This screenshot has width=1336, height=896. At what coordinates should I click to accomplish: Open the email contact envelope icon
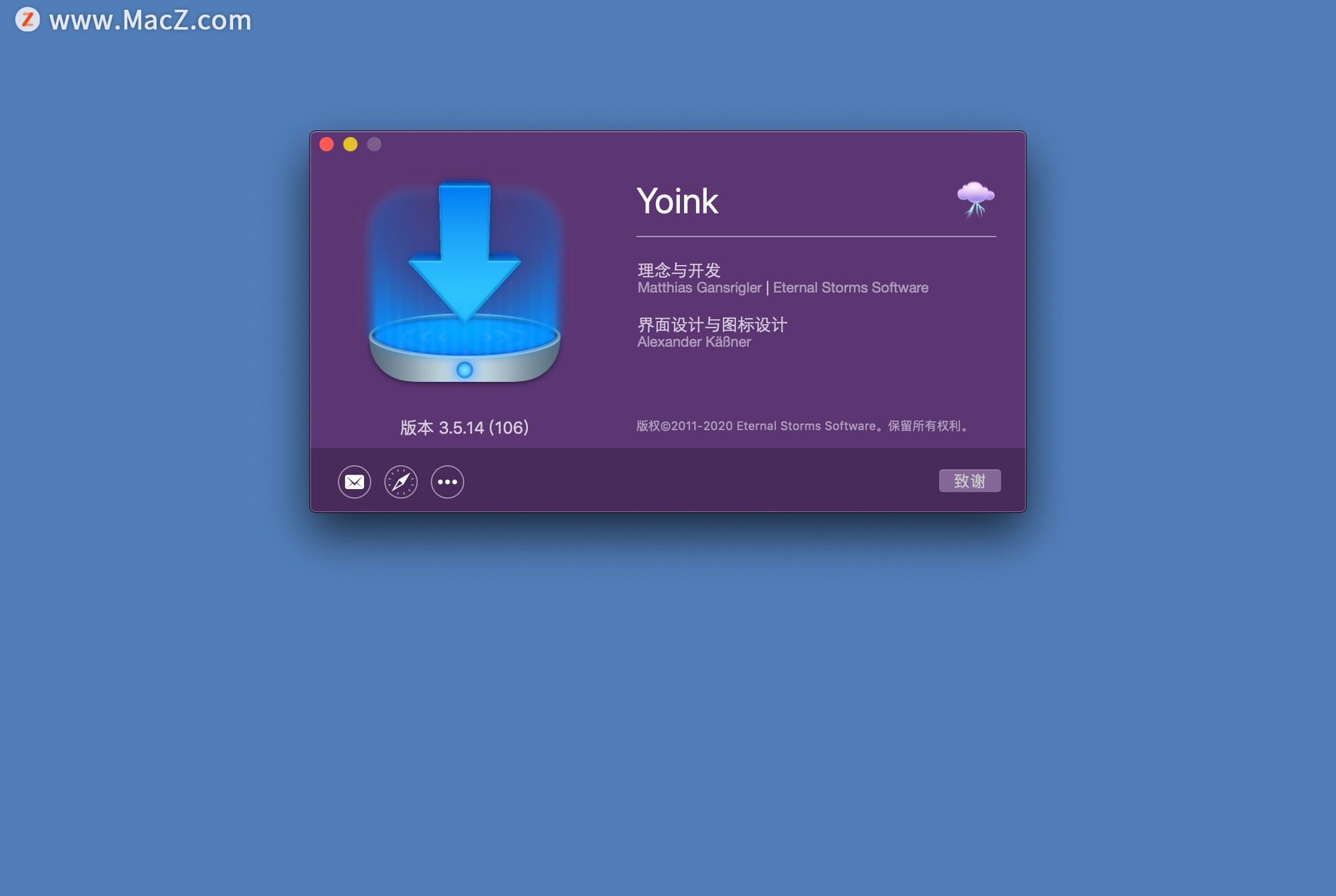(354, 481)
